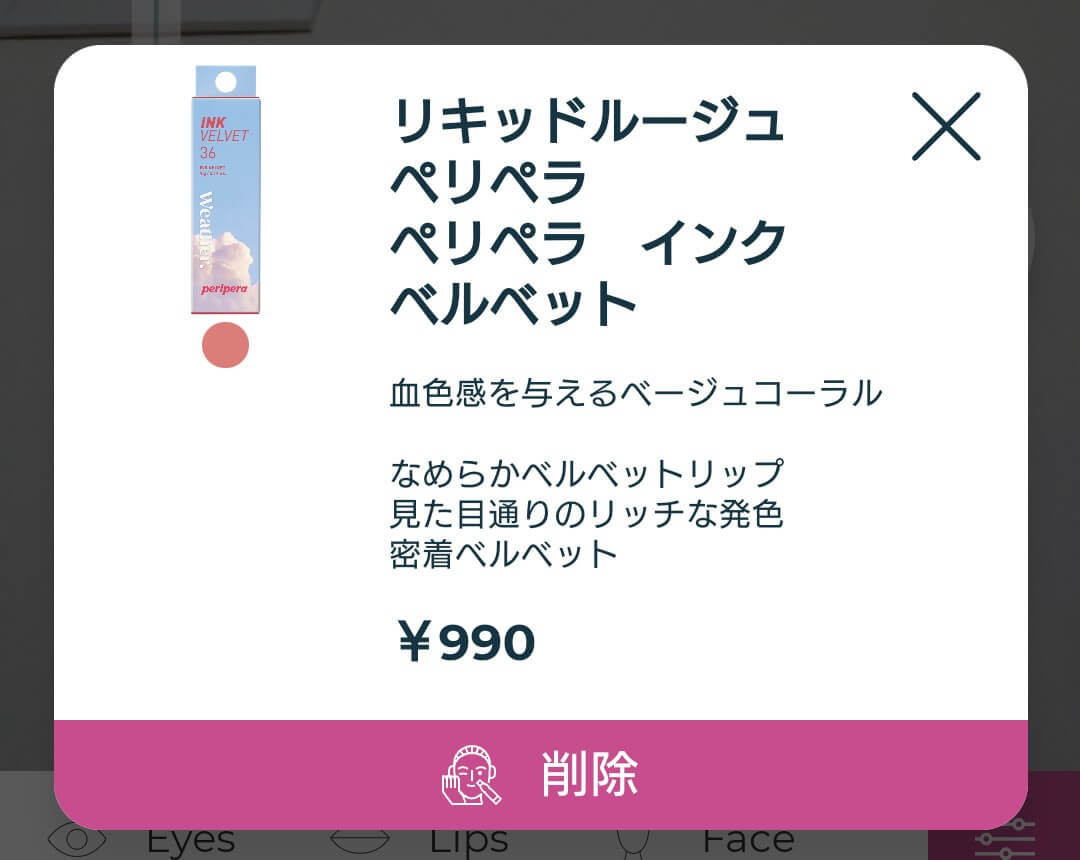The width and height of the screenshot is (1080, 860).
Task: Click the ペリペラ brand name line
Action: pos(488,181)
